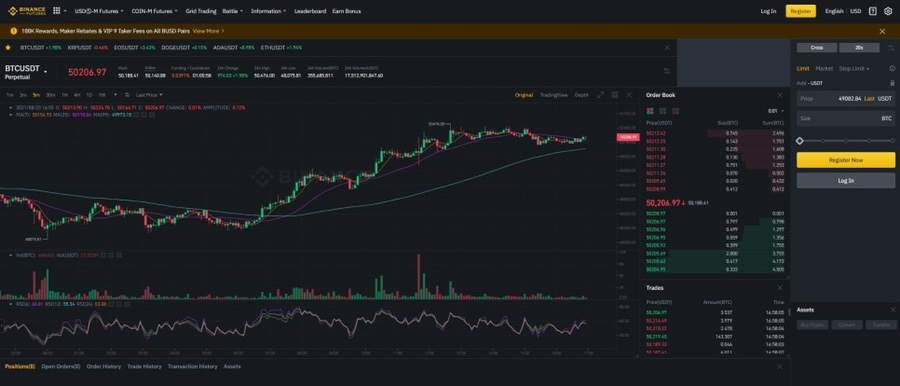The width and height of the screenshot is (900, 386).
Task: Collapse the candlestick OHLC legend row
Action: coord(11,107)
